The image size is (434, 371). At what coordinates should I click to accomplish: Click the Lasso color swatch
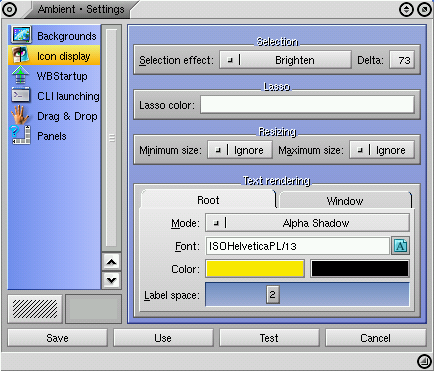coord(307,105)
